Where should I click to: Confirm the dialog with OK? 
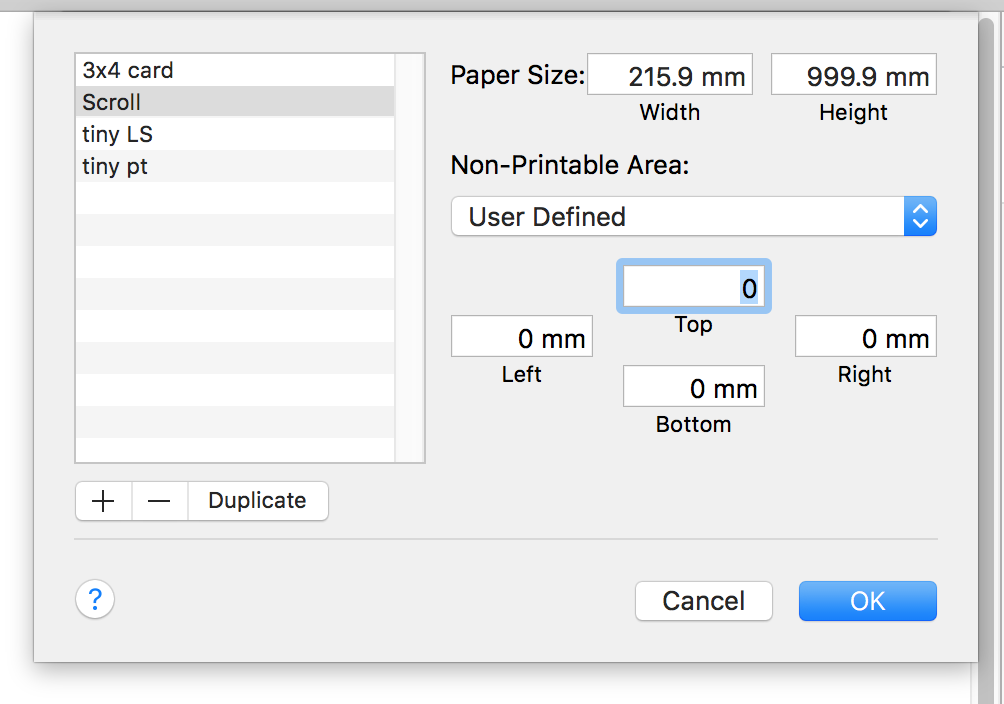click(867, 601)
